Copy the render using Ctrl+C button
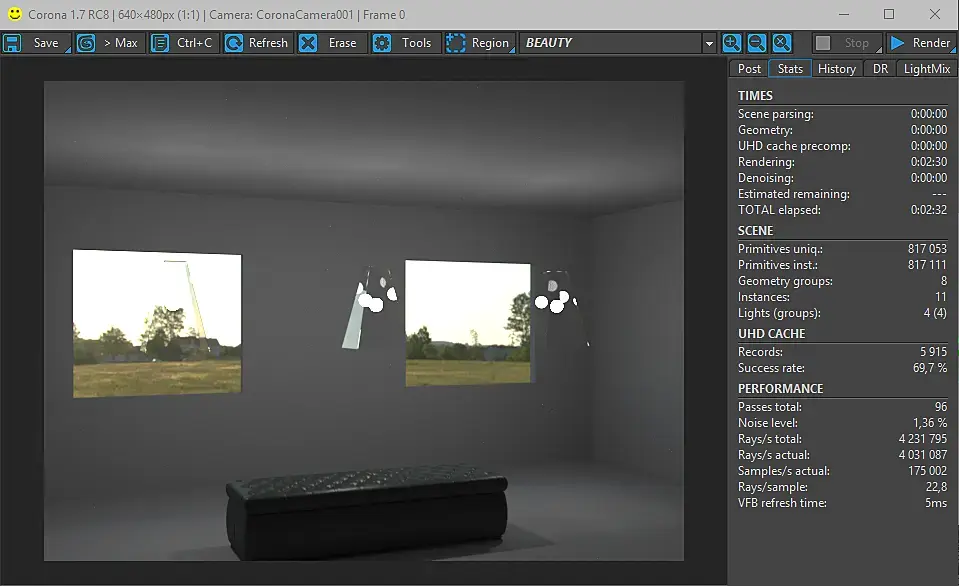 tap(194, 43)
